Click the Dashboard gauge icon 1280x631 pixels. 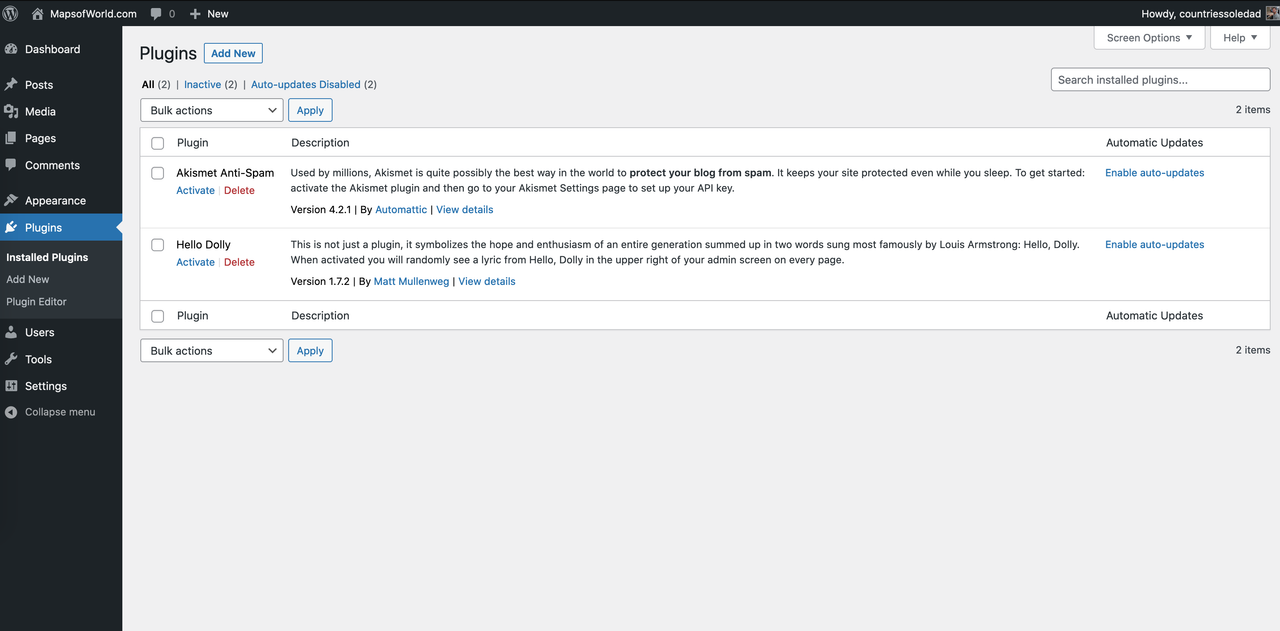click(11, 49)
